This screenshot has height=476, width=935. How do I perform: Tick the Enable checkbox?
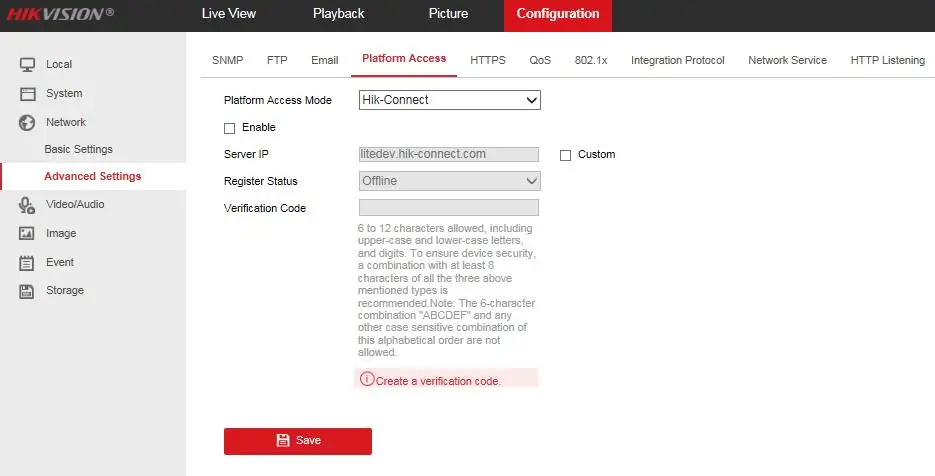coord(230,128)
